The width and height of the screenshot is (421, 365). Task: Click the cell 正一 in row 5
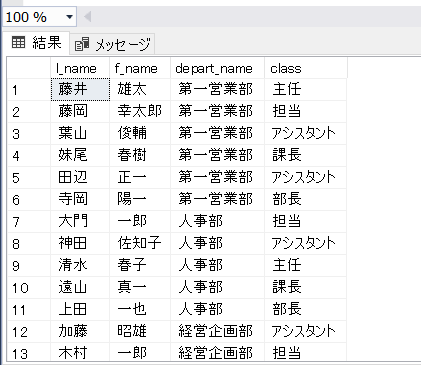click(140, 177)
